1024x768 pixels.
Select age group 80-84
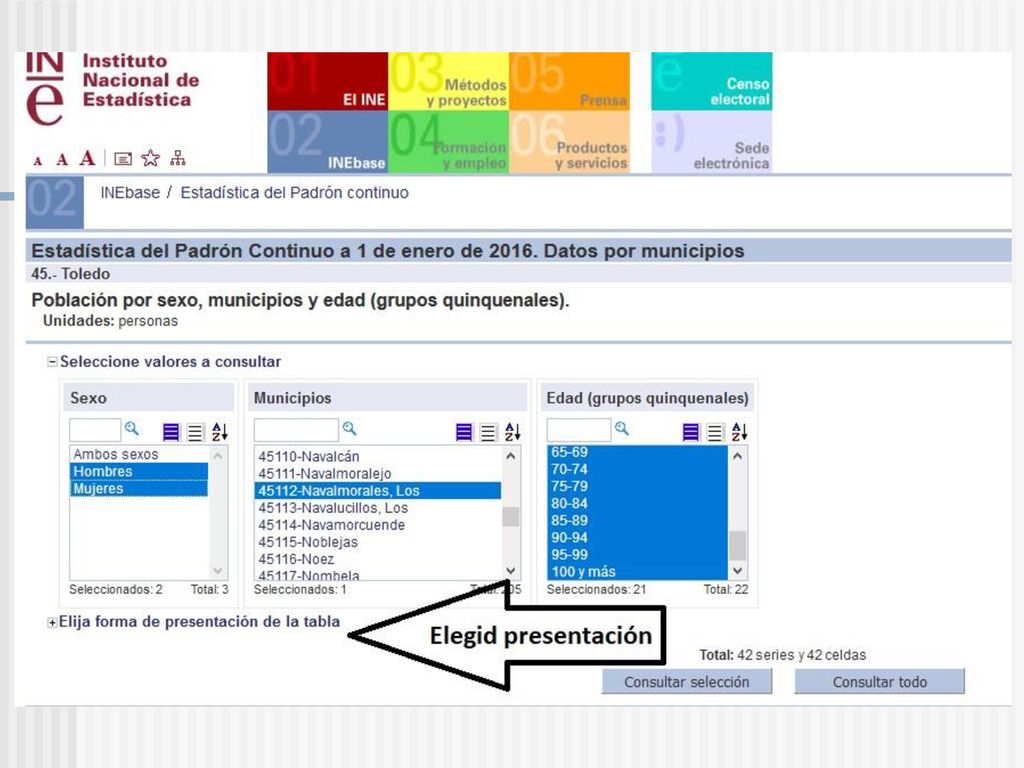[637, 504]
